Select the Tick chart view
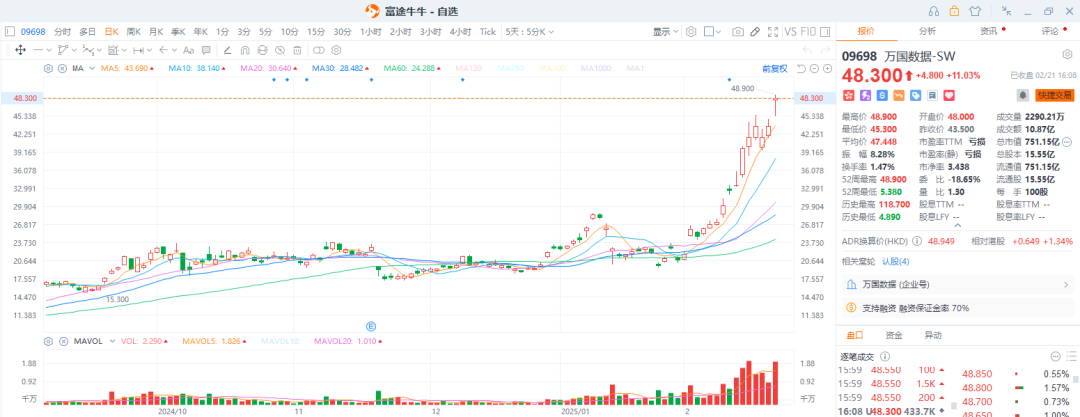Image resolution: width=1080 pixels, height=417 pixels. point(488,32)
